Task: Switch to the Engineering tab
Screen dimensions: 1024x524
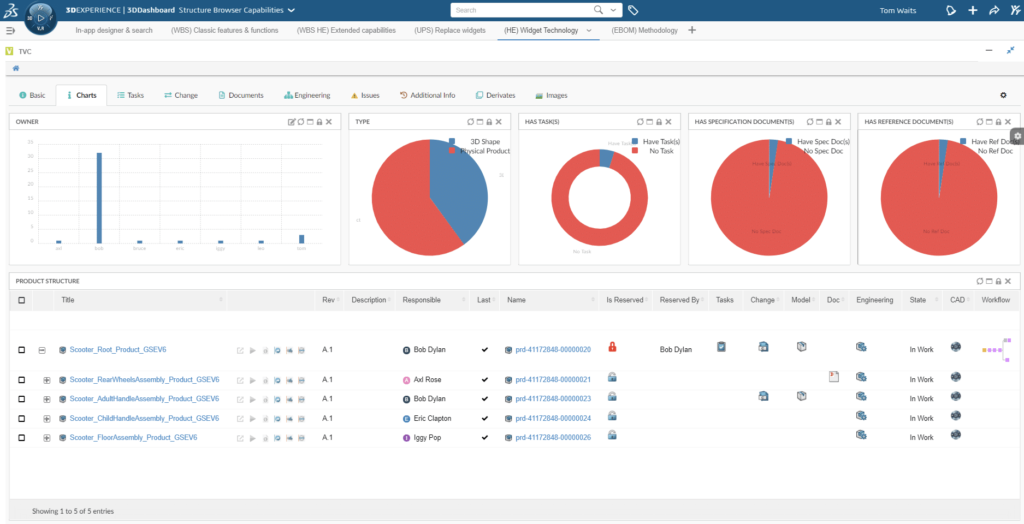Action: pyautogui.click(x=307, y=95)
